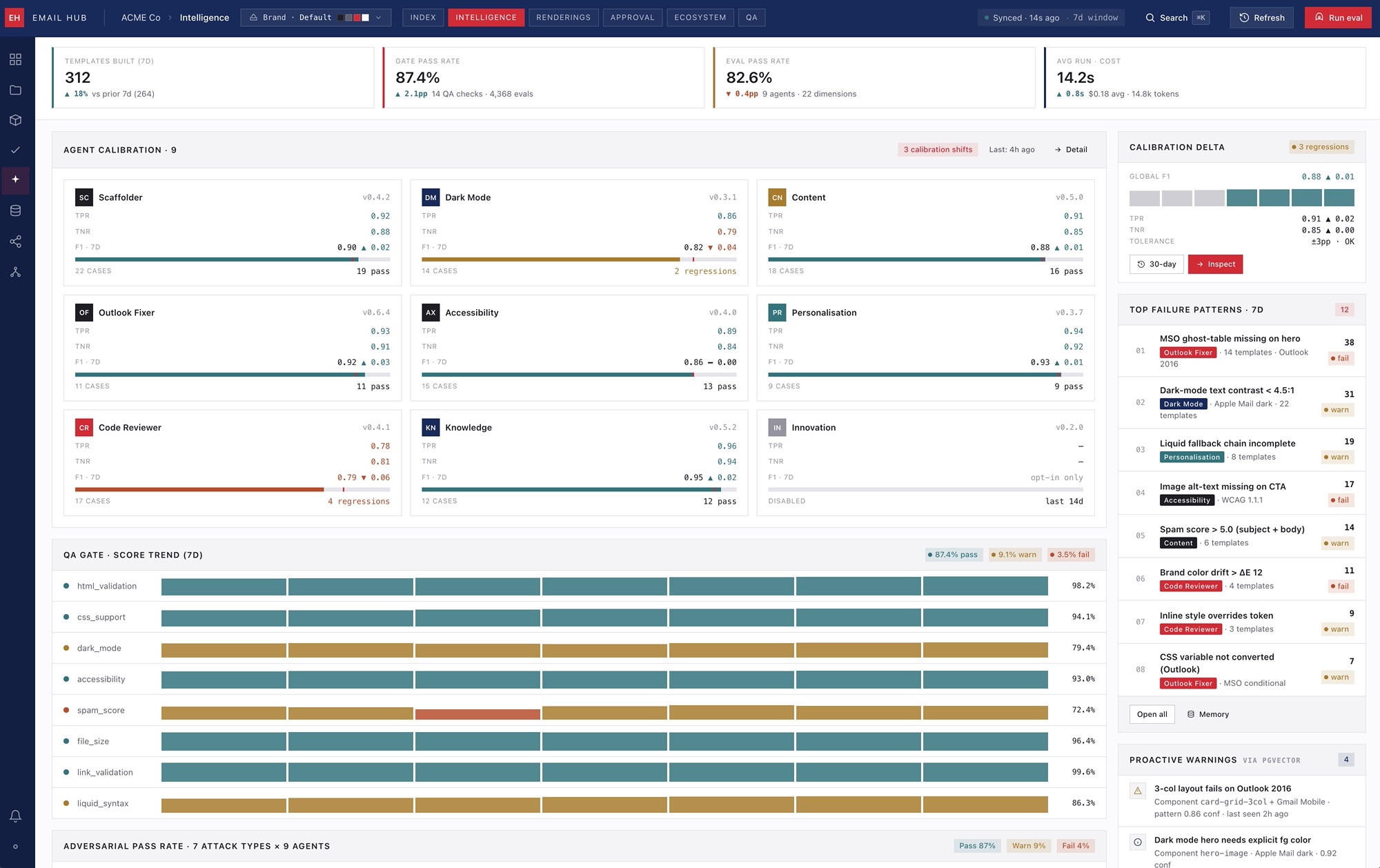Click the Templates Built 312 card
Viewport: 1380px width, 868px height.
pyautogui.click(x=213, y=77)
